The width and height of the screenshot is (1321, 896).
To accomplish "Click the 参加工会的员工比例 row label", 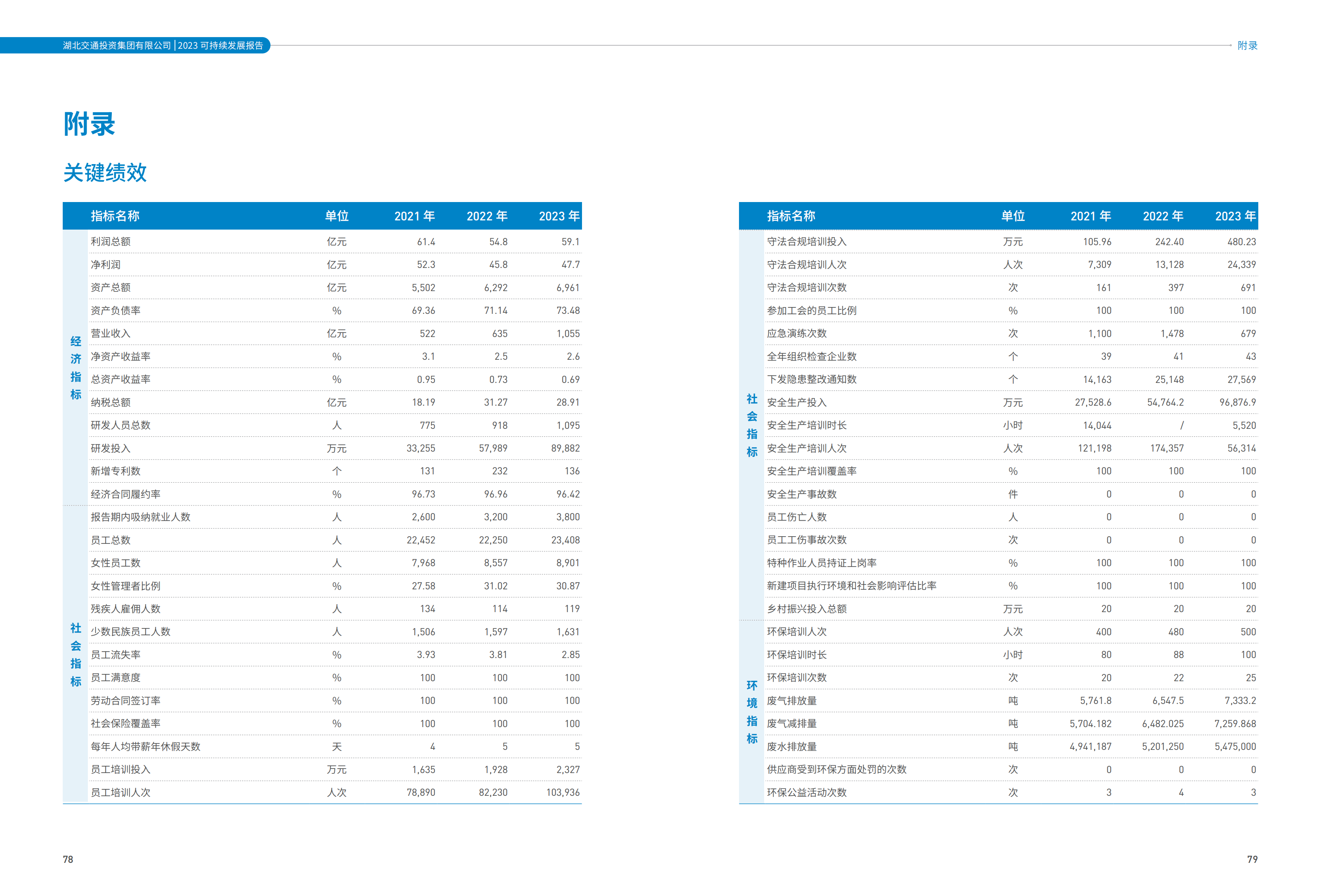I will 812,310.
